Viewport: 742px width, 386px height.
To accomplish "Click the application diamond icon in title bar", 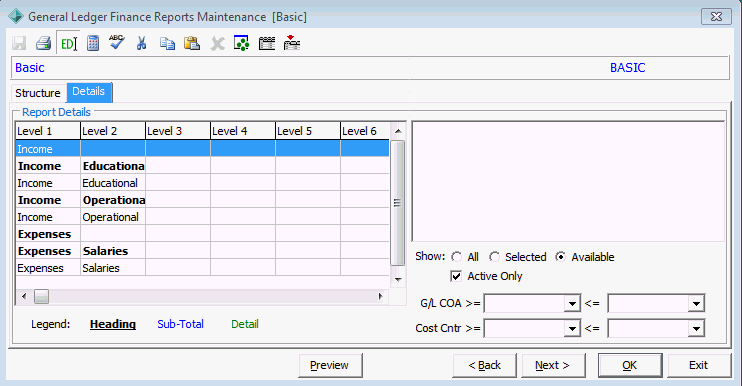I will (x=16, y=17).
